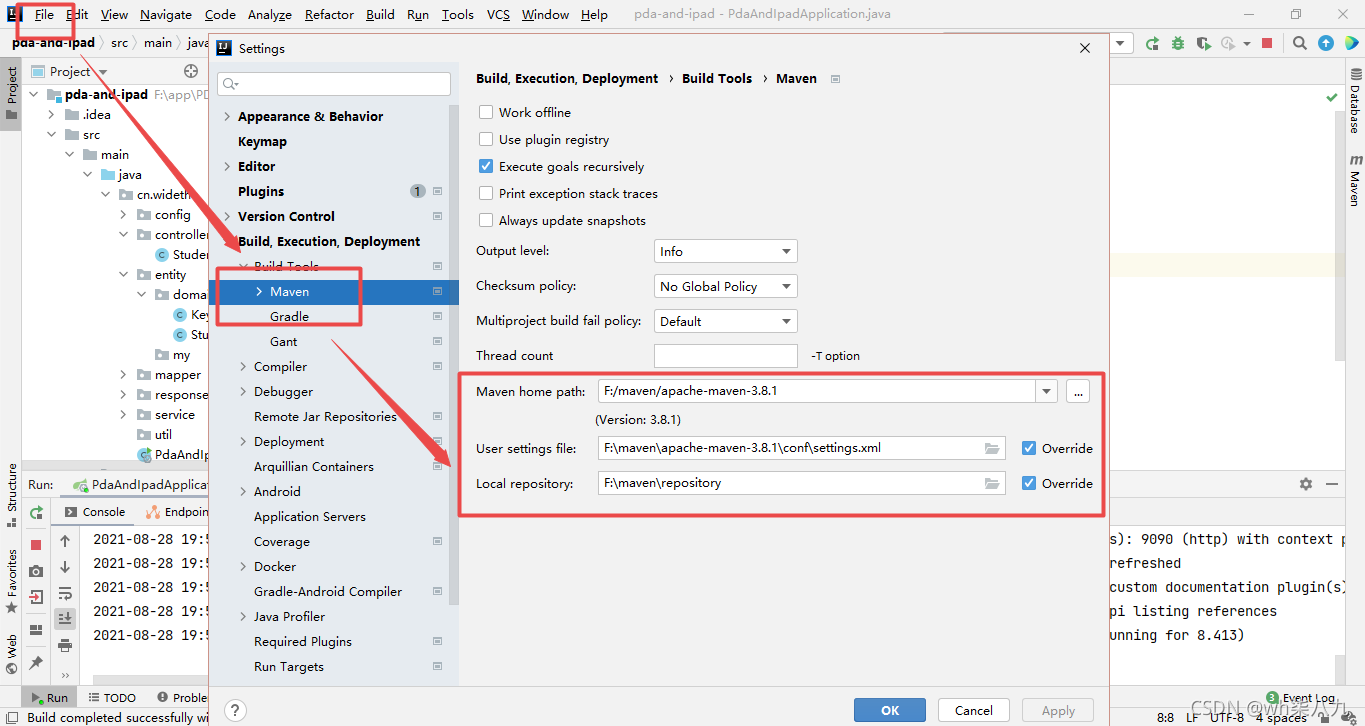Click Build Tools breadcrumb link
Viewport: 1365px width, 726px height.
[x=717, y=78]
